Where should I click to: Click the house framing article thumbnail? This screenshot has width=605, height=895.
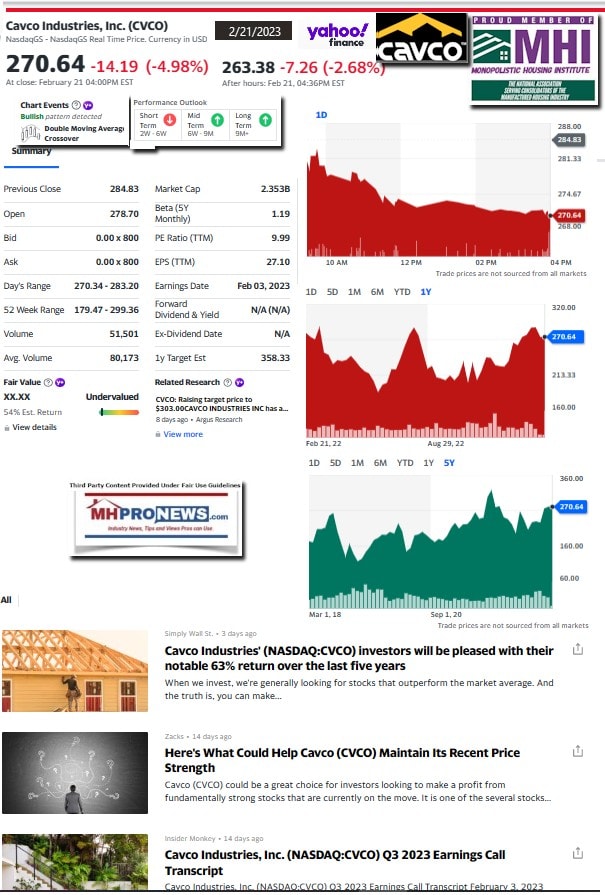(75, 671)
